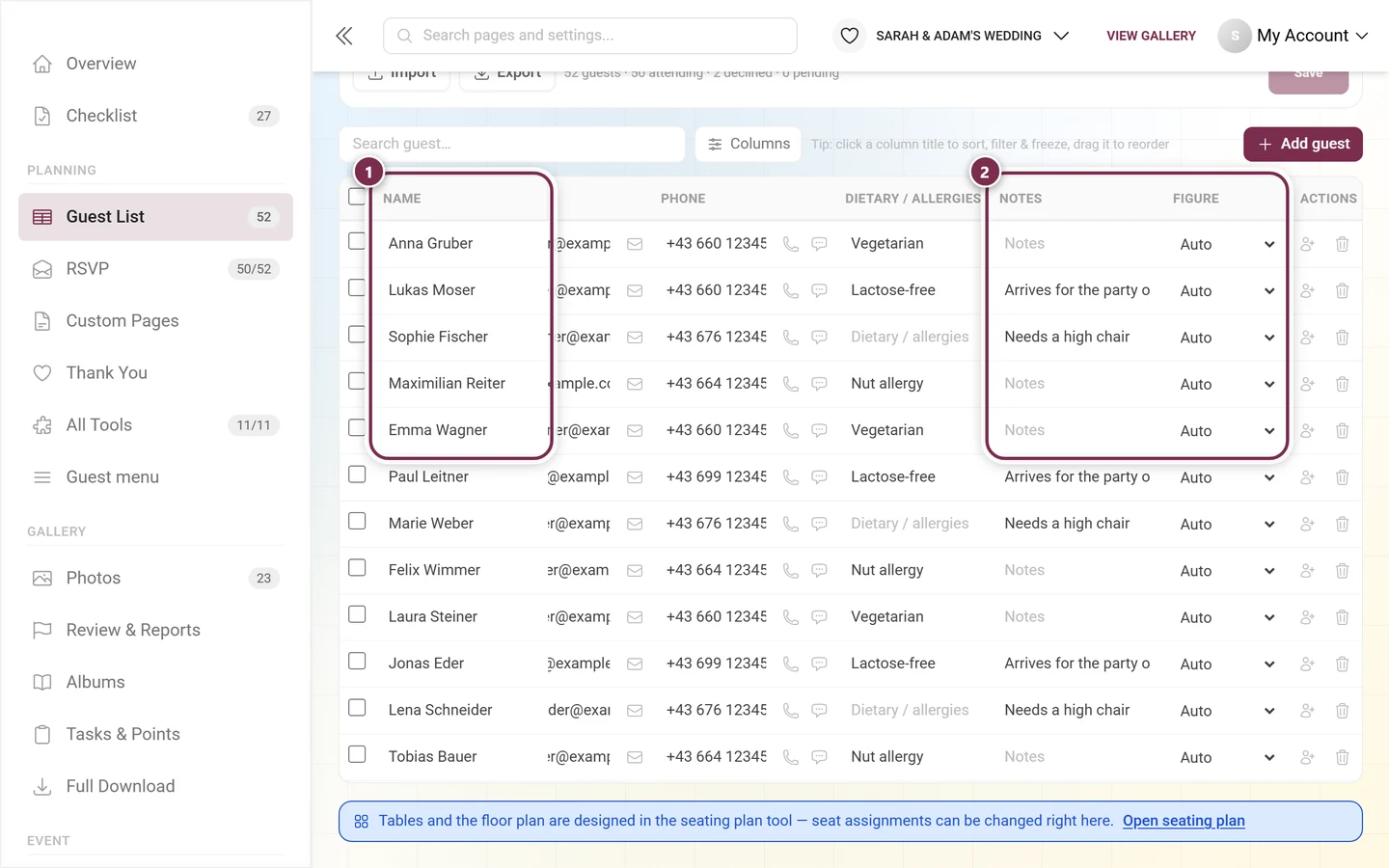This screenshot has width=1389, height=868.
Task: Click the heart icon beside wedding title
Action: click(x=850, y=36)
